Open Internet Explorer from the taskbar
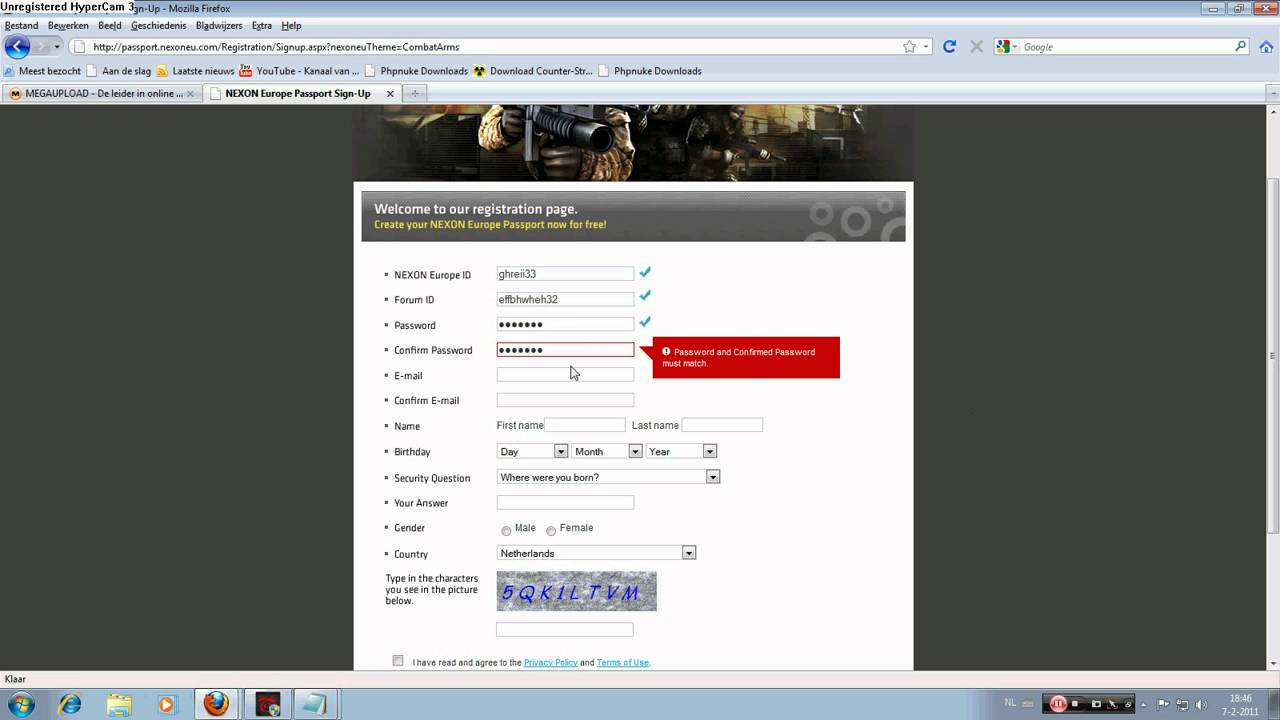The height and width of the screenshot is (720, 1280). (x=70, y=704)
